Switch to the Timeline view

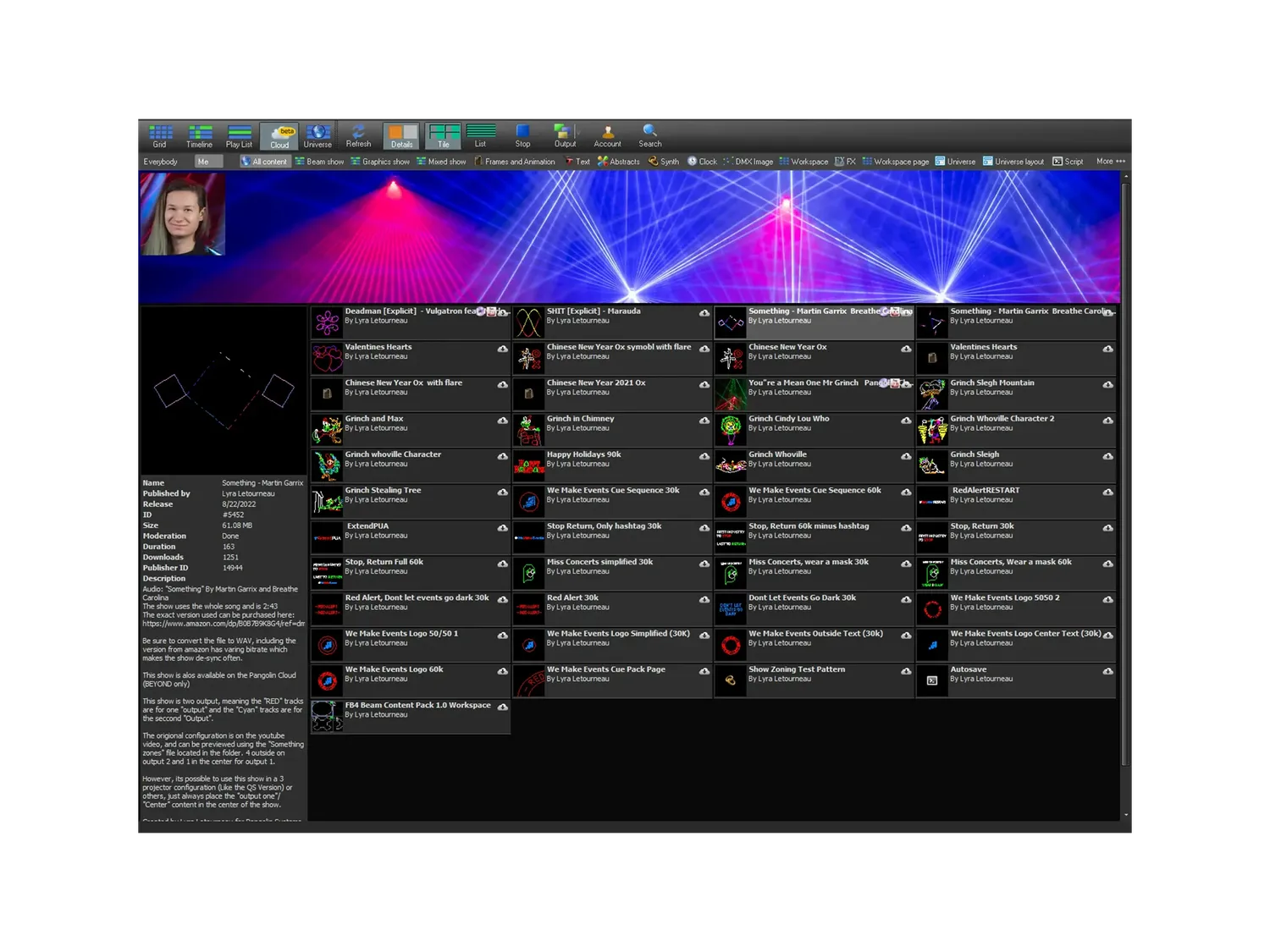(x=199, y=135)
